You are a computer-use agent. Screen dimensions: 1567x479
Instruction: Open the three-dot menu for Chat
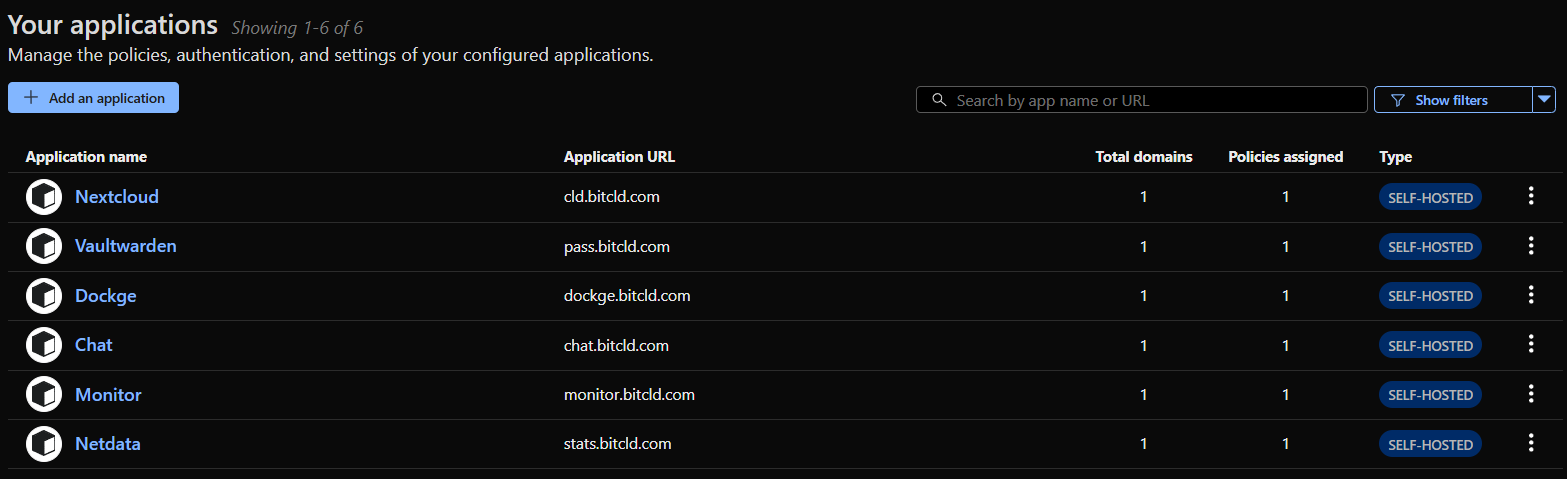1530,345
